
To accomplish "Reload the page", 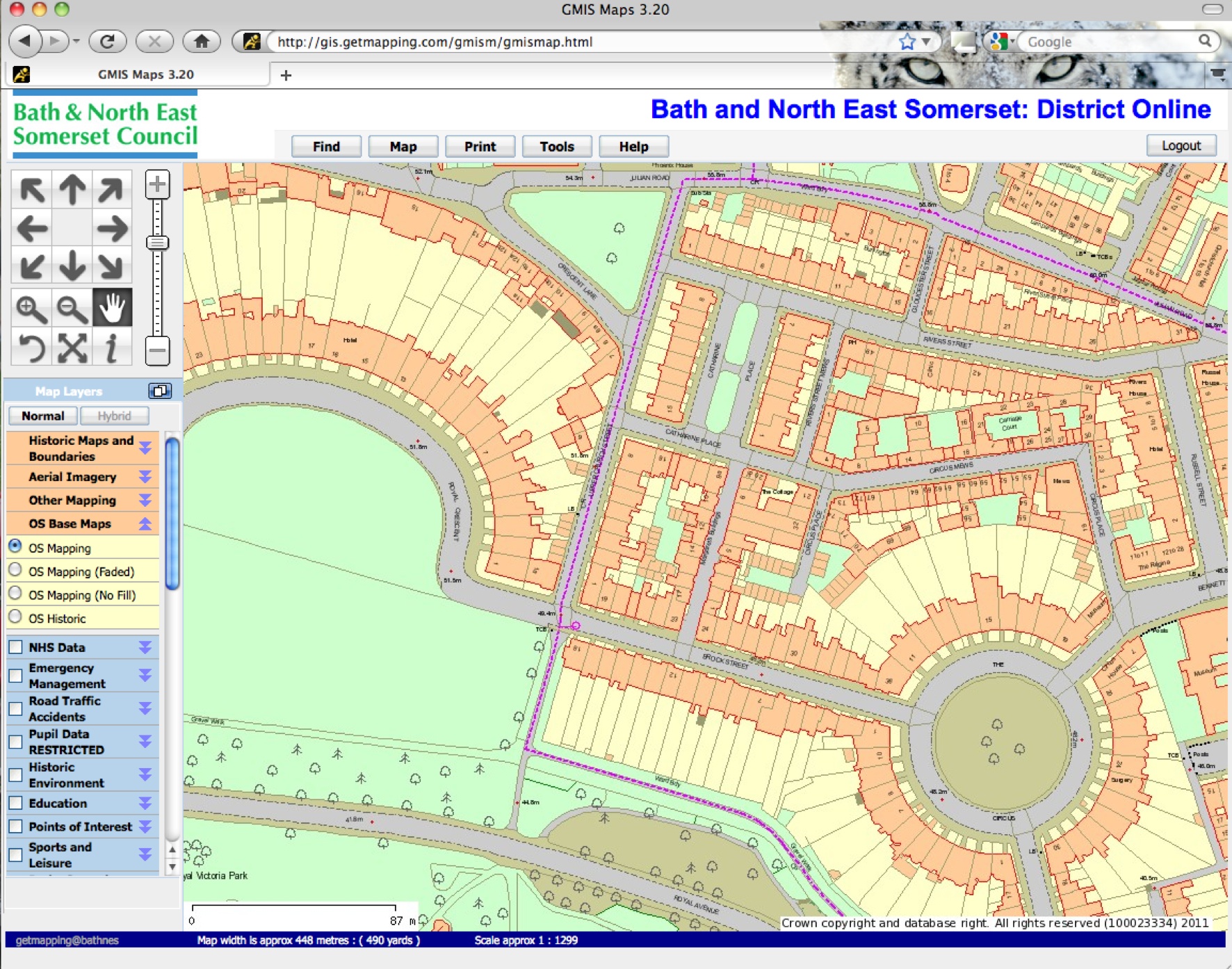I will pos(107,42).
